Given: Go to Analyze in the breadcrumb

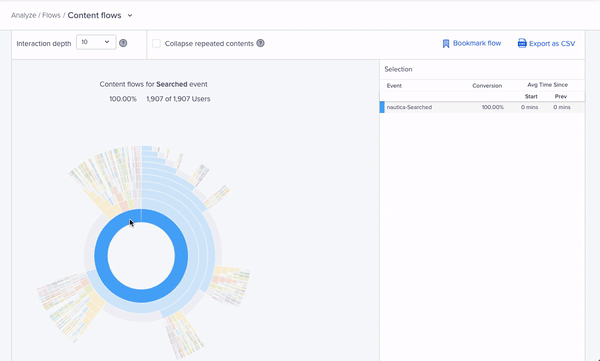Looking at the screenshot, I should pos(23,15).
